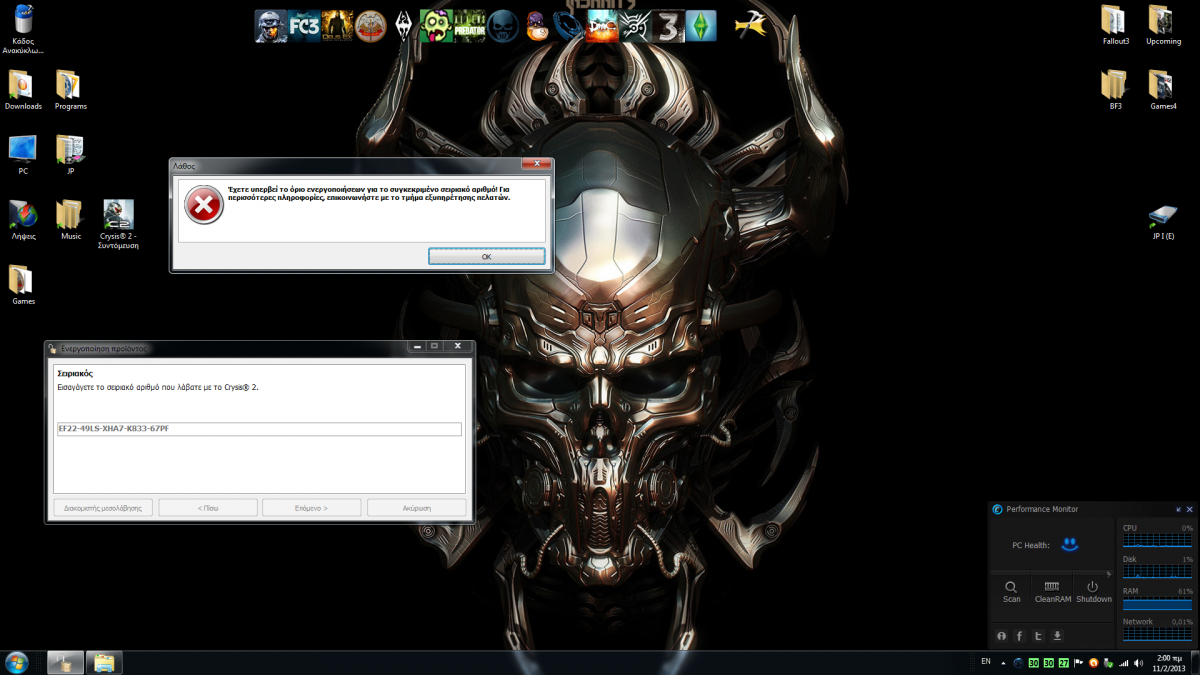The width and height of the screenshot is (1200, 675).
Task: Close the error dialog with the red X
Action: tap(537, 163)
